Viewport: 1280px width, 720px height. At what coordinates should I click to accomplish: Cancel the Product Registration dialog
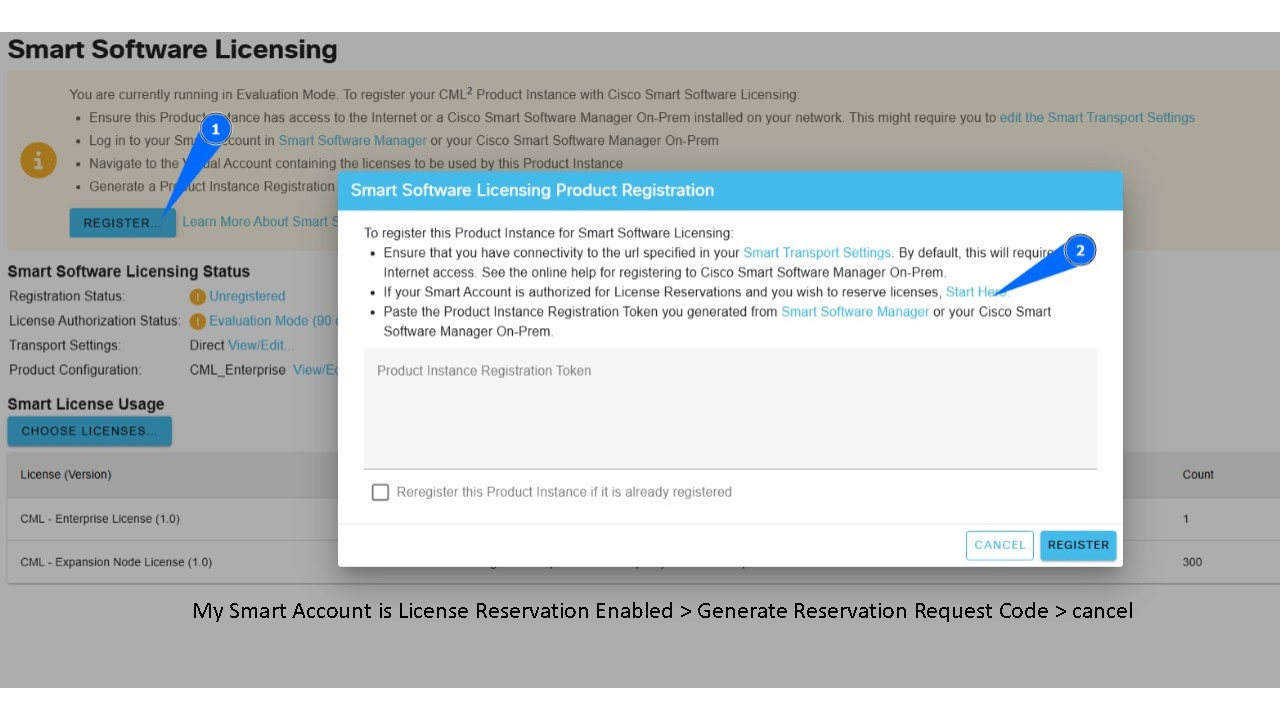pos(999,545)
